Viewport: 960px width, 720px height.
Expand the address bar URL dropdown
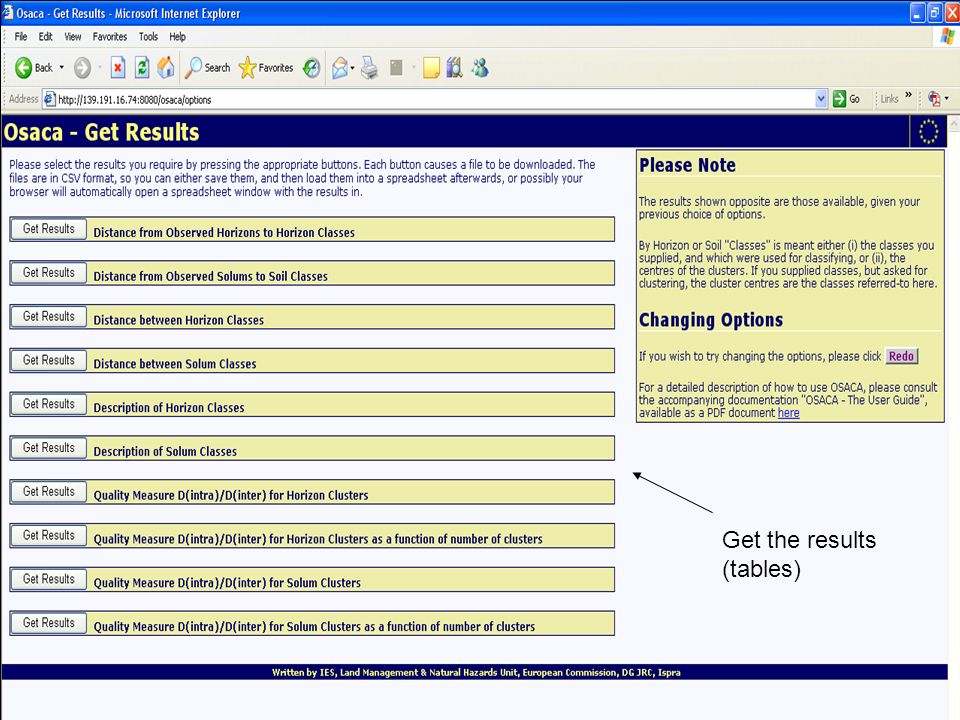point(822,99)
